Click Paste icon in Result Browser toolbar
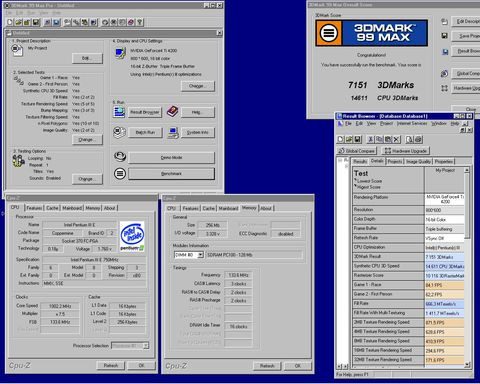 388,139
